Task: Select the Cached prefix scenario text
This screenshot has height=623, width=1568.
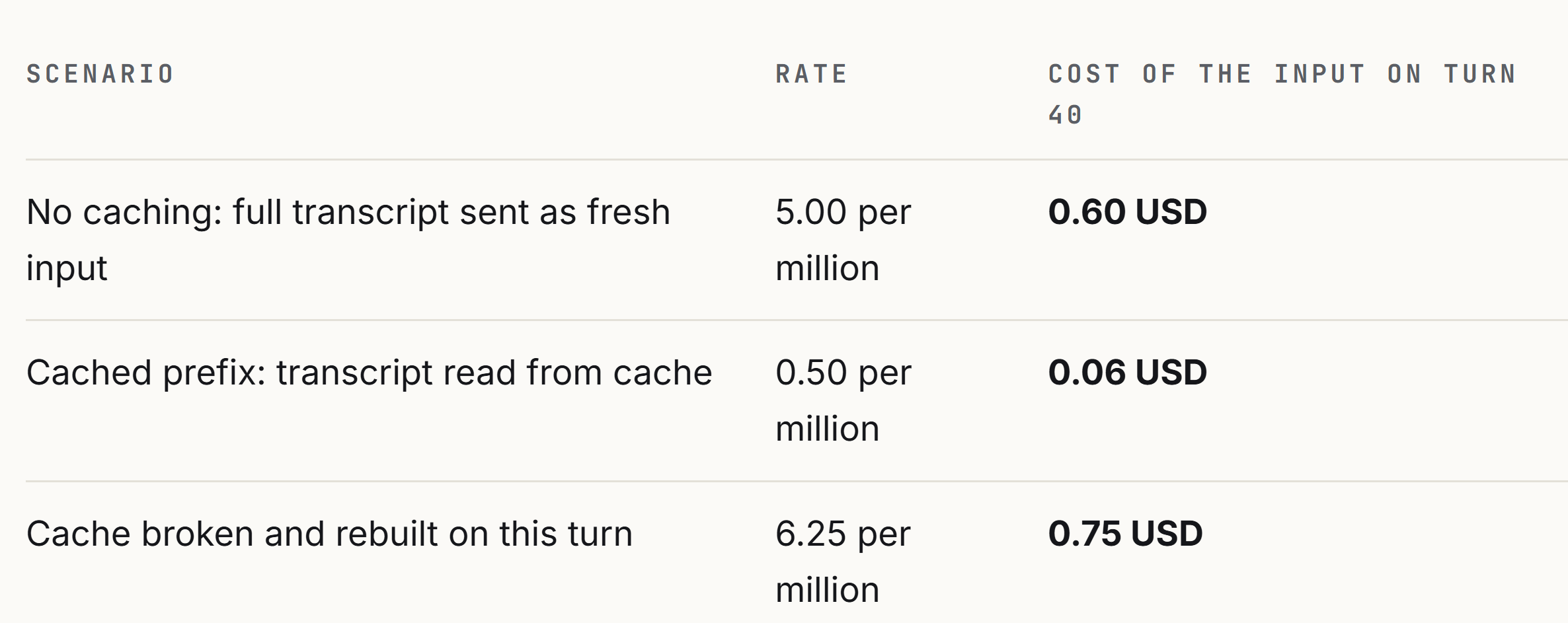Action: pos(370,373)
